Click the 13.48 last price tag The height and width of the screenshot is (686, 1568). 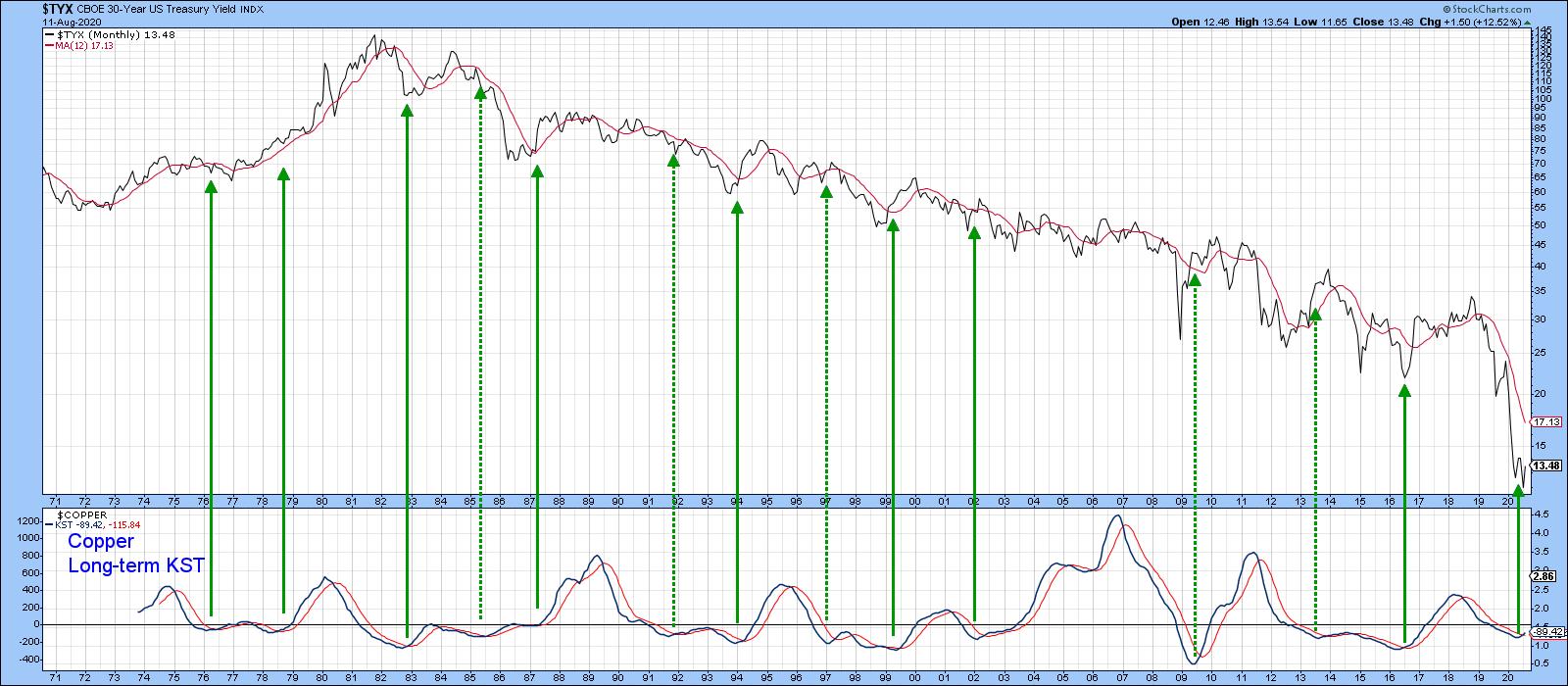pos(1545,465)
